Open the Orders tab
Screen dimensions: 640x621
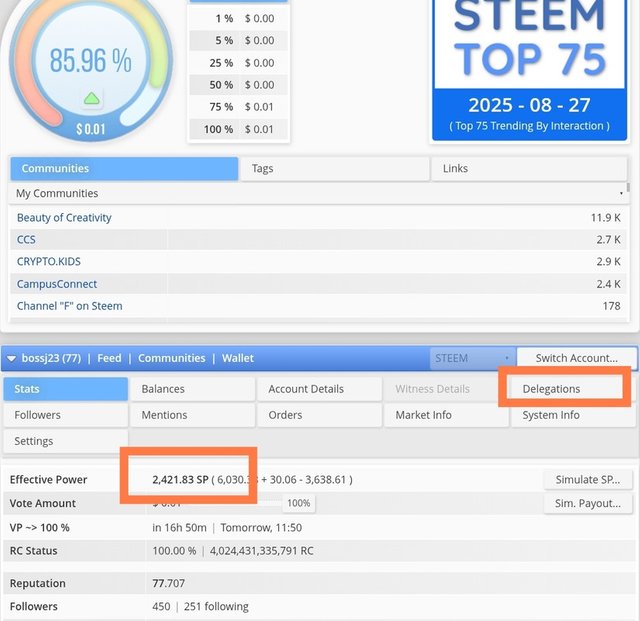click(x=320, y=415)
